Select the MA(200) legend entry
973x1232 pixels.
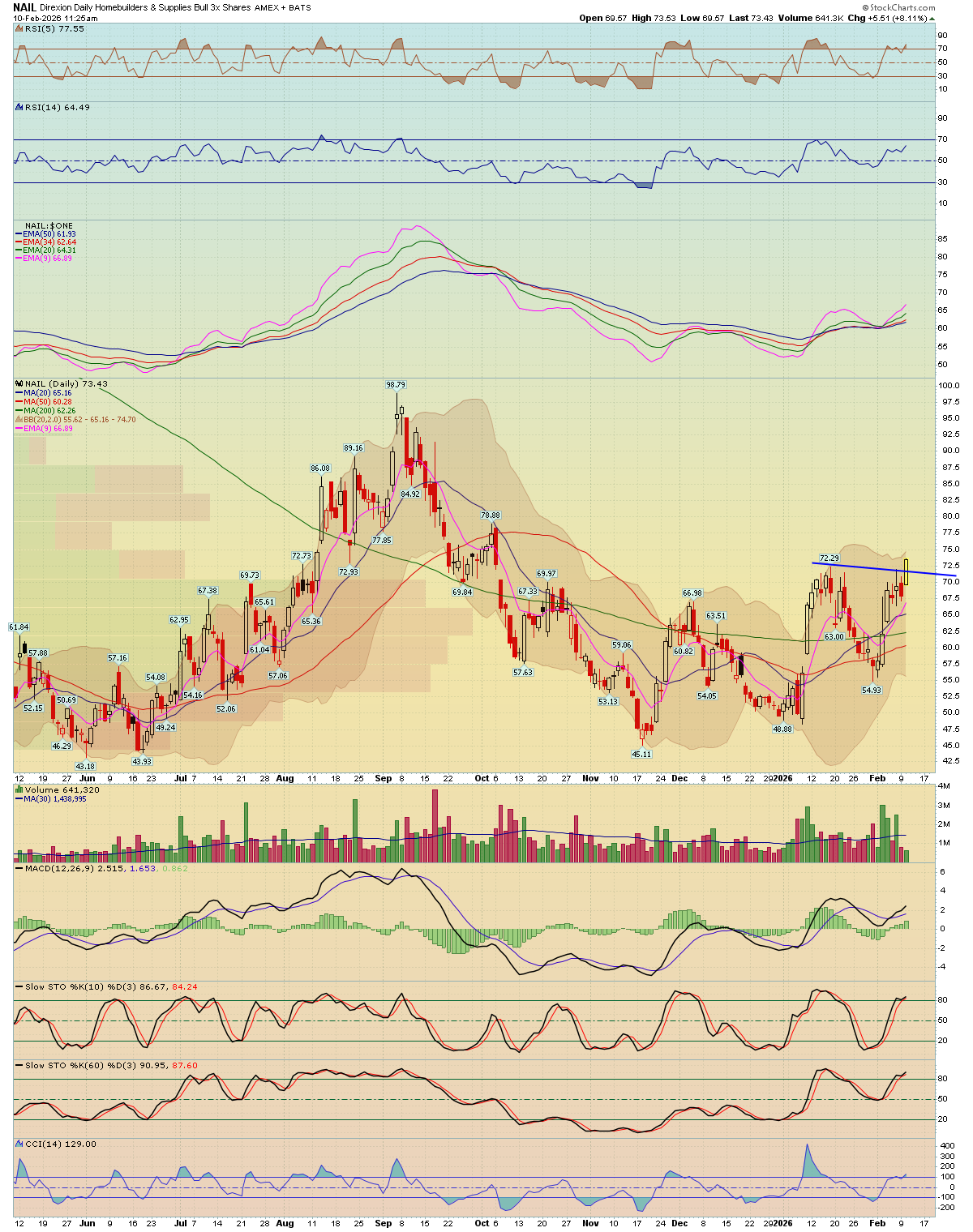[50, 410]
